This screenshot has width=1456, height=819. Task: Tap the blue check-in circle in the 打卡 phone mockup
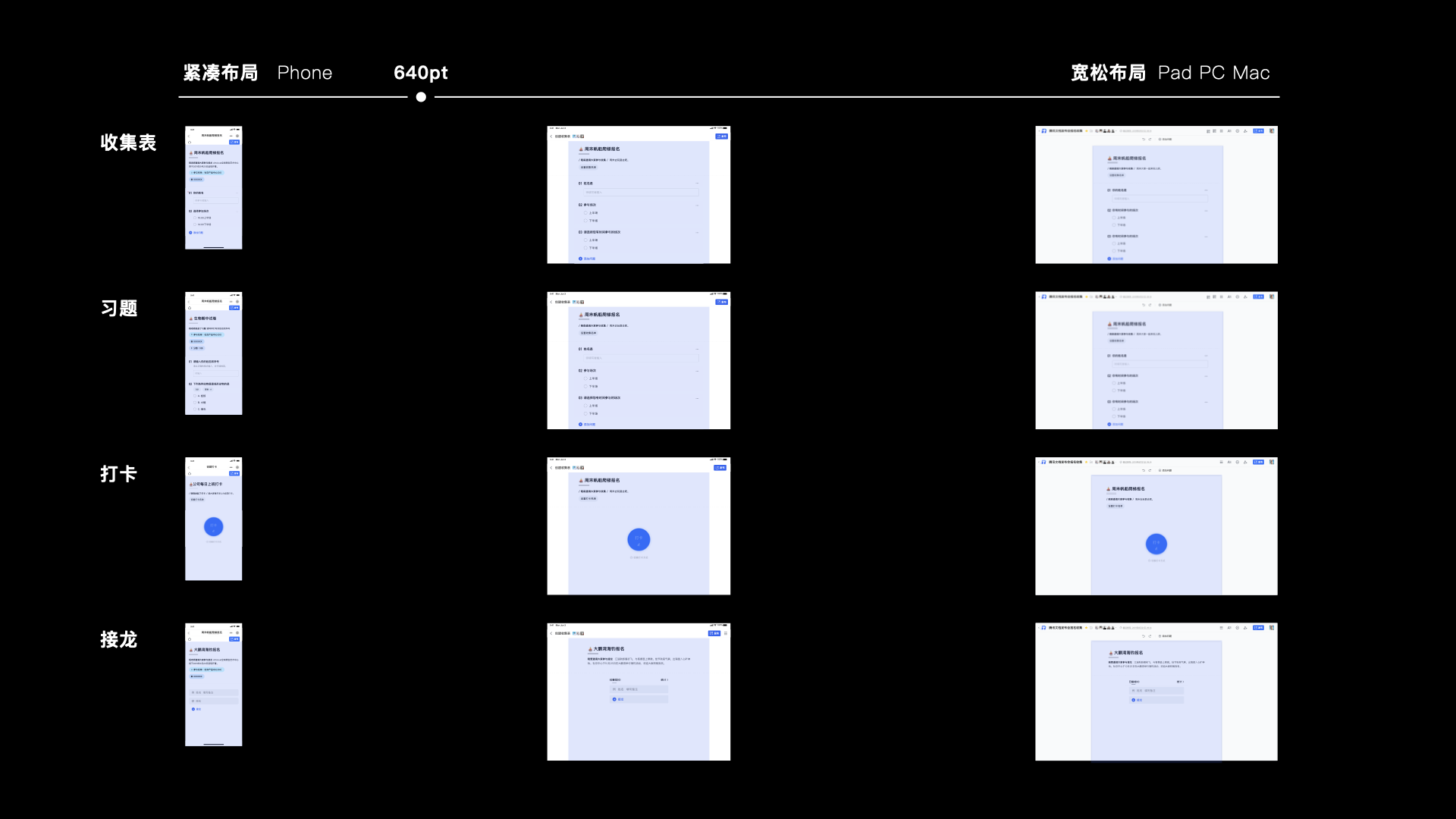pos(213,526)
